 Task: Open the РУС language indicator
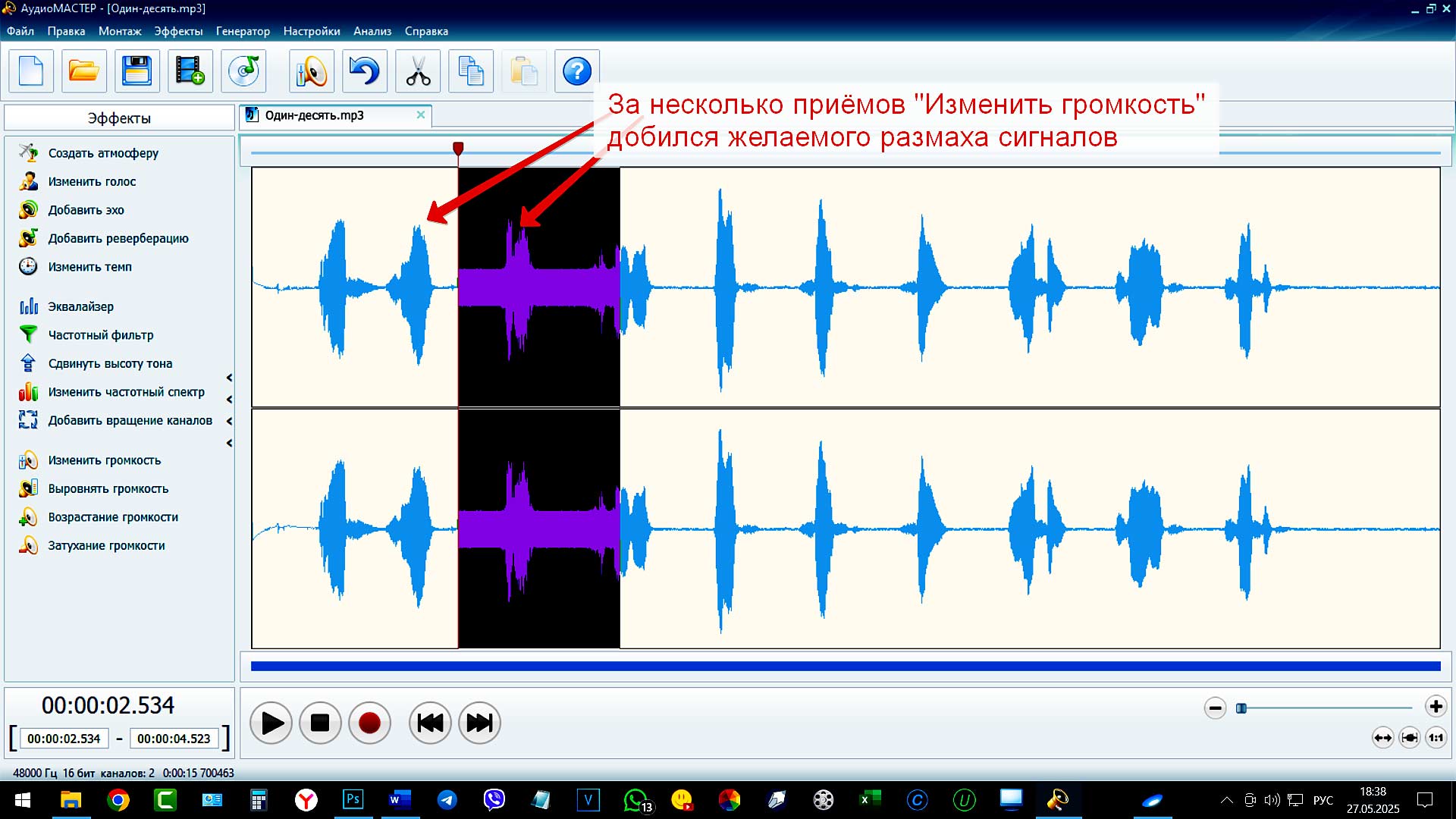click(x=1323, y=800)
